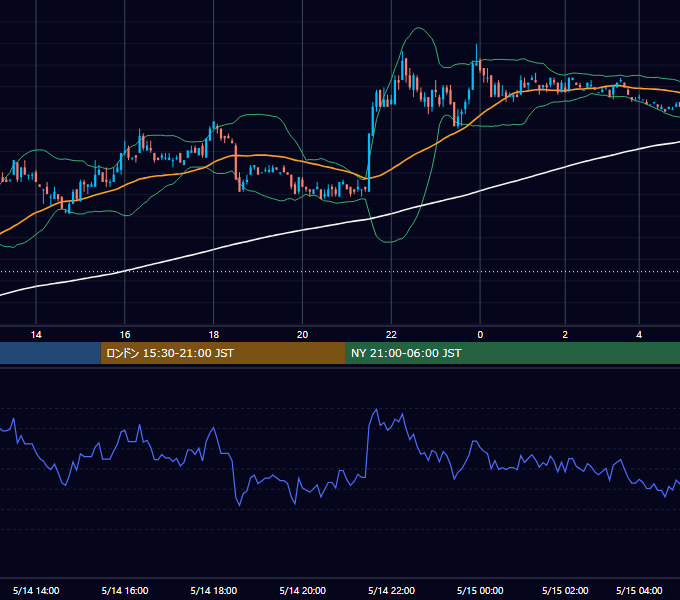This screenshot has height=600, width=680.
Task: Click the 16 hour label on upper axis
Action: tap(125, 335)
